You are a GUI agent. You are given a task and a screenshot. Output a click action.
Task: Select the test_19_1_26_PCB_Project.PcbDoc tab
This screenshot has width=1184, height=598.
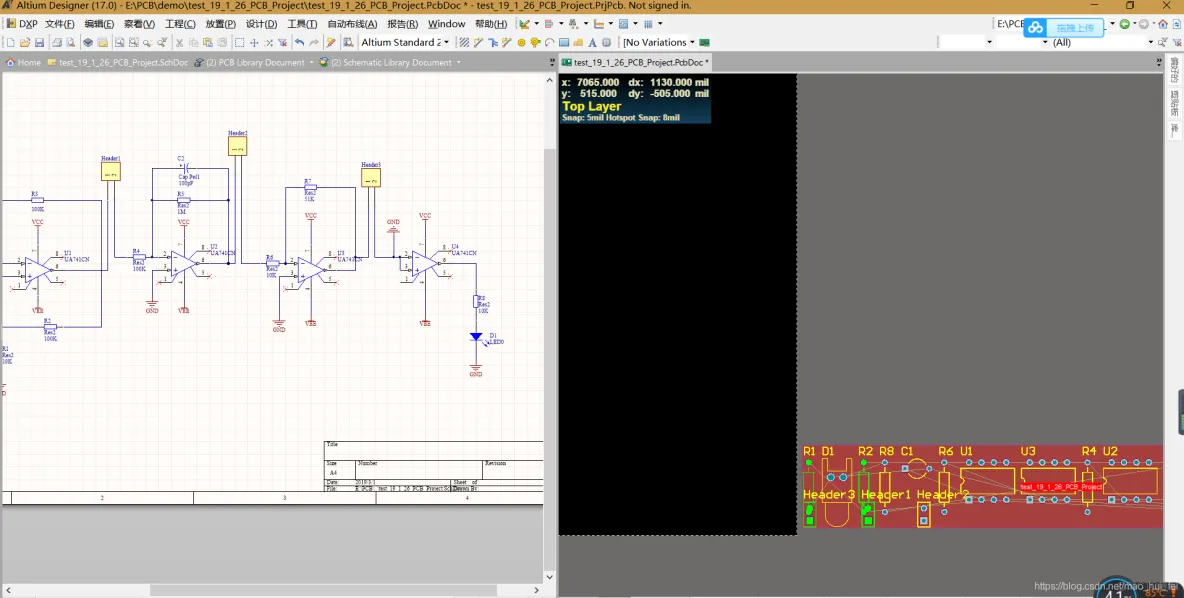coord(635,62)
